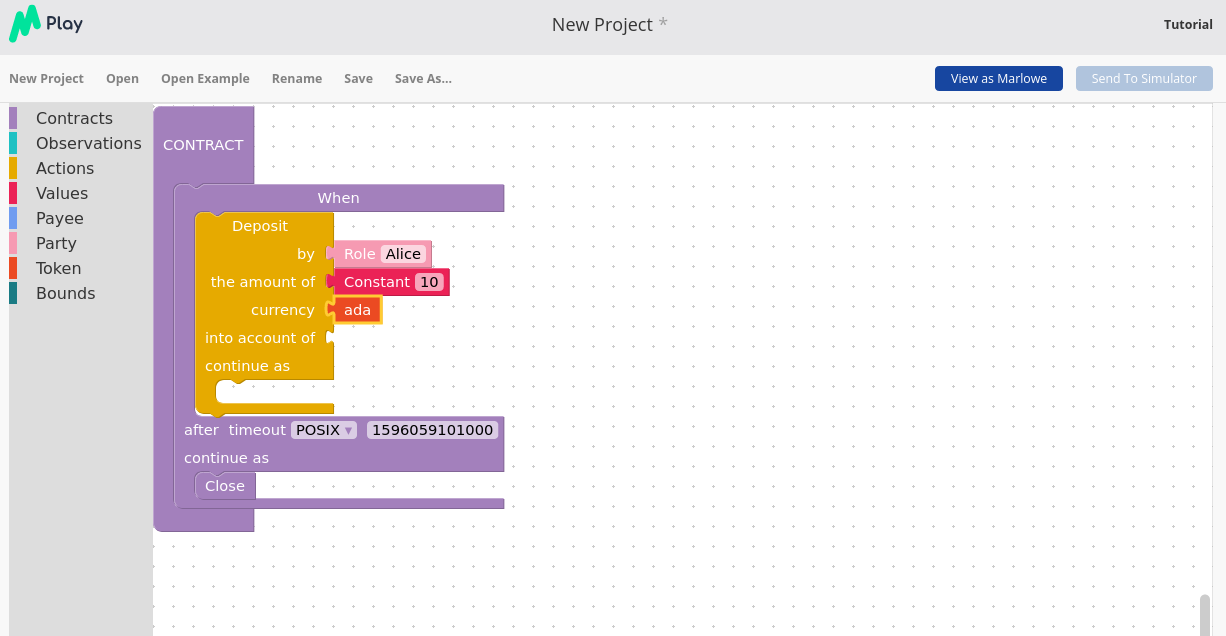Edit the Constant value 10 field
The width and height of the screenshot is (1226, 636).
(429, 282)
